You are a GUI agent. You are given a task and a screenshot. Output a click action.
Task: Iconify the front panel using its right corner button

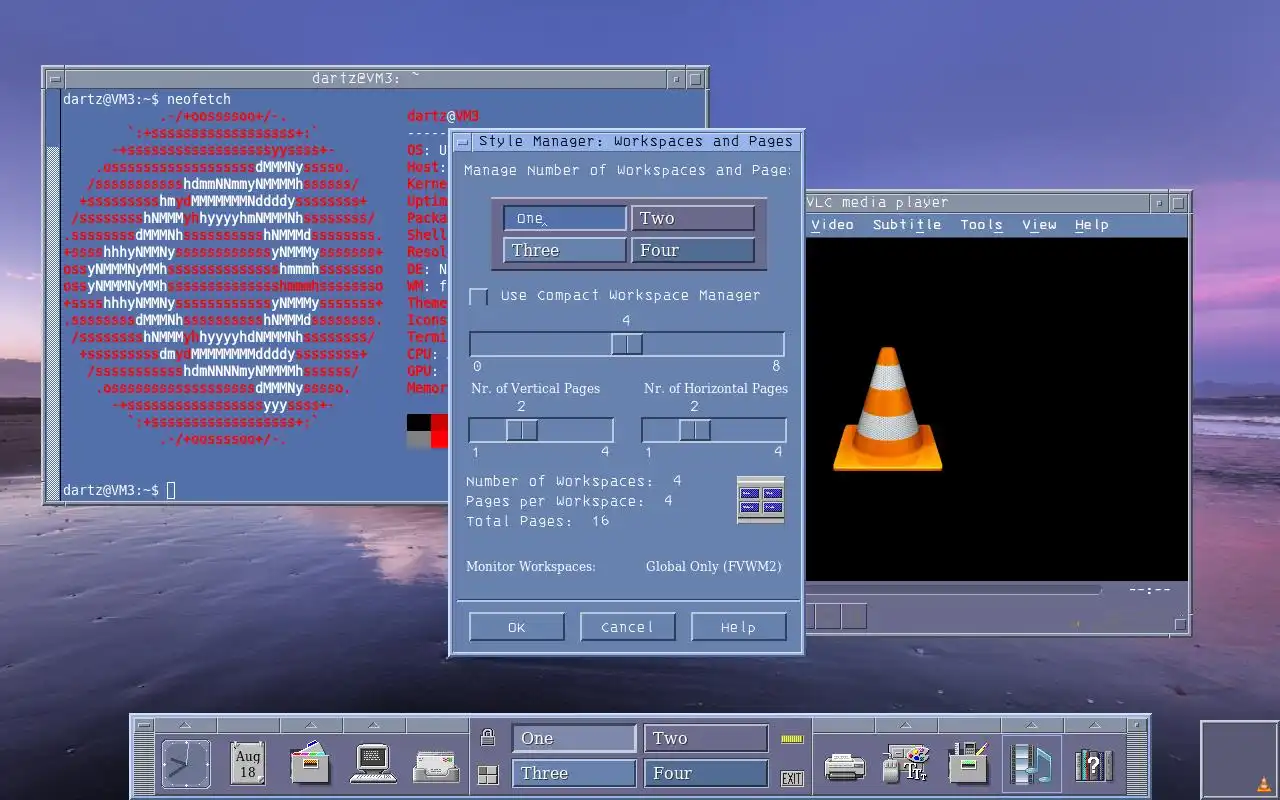pyautogui.click(x=1137, y=725)
